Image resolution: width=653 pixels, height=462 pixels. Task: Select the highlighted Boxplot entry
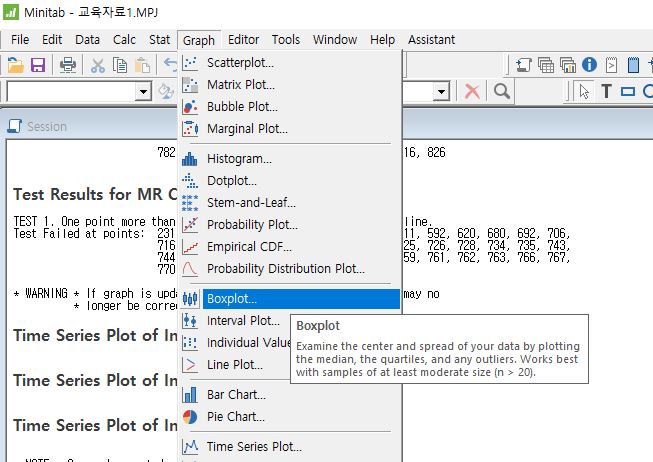pos(290,299)
